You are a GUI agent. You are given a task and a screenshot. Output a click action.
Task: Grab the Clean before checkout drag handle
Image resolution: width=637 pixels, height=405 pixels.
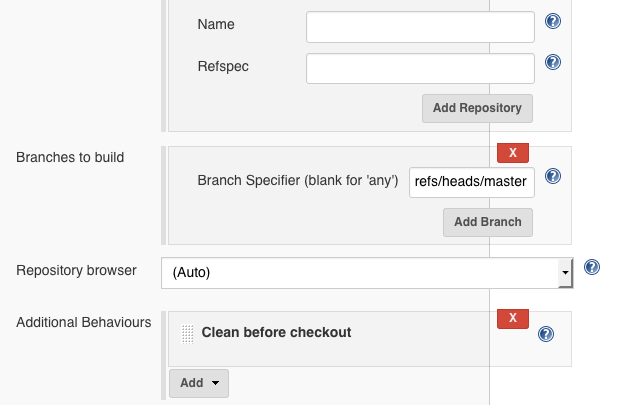coord(187,334)
